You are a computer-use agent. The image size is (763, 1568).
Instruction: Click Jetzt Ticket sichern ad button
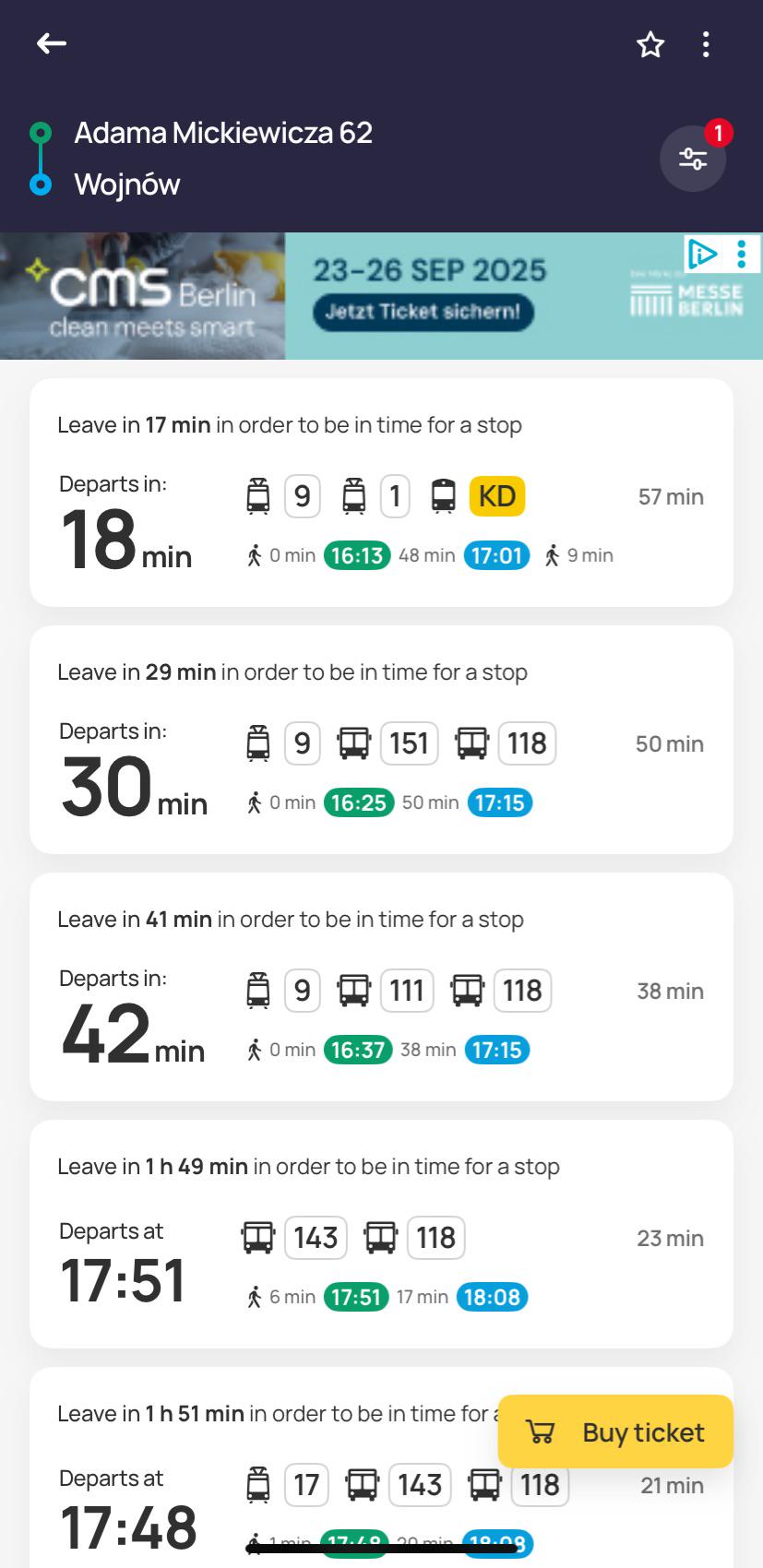point(423,312)
